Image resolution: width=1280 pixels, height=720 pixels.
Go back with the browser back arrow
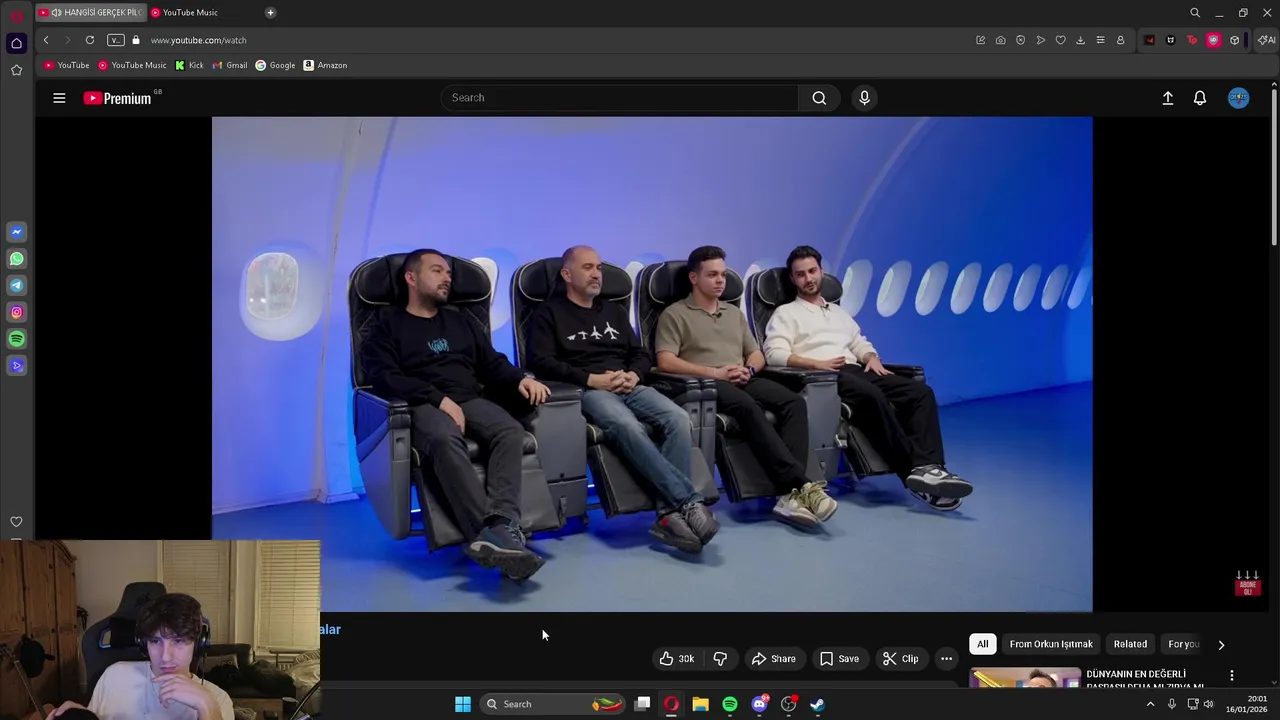tap(46, 40)
